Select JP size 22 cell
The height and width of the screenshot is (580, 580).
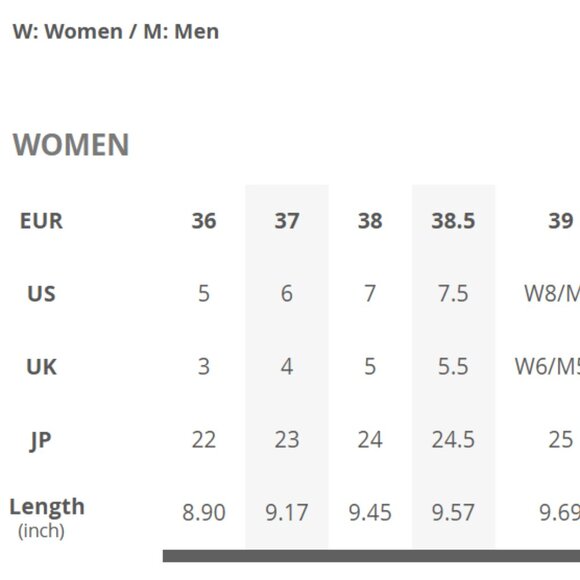tap(204, 440)
